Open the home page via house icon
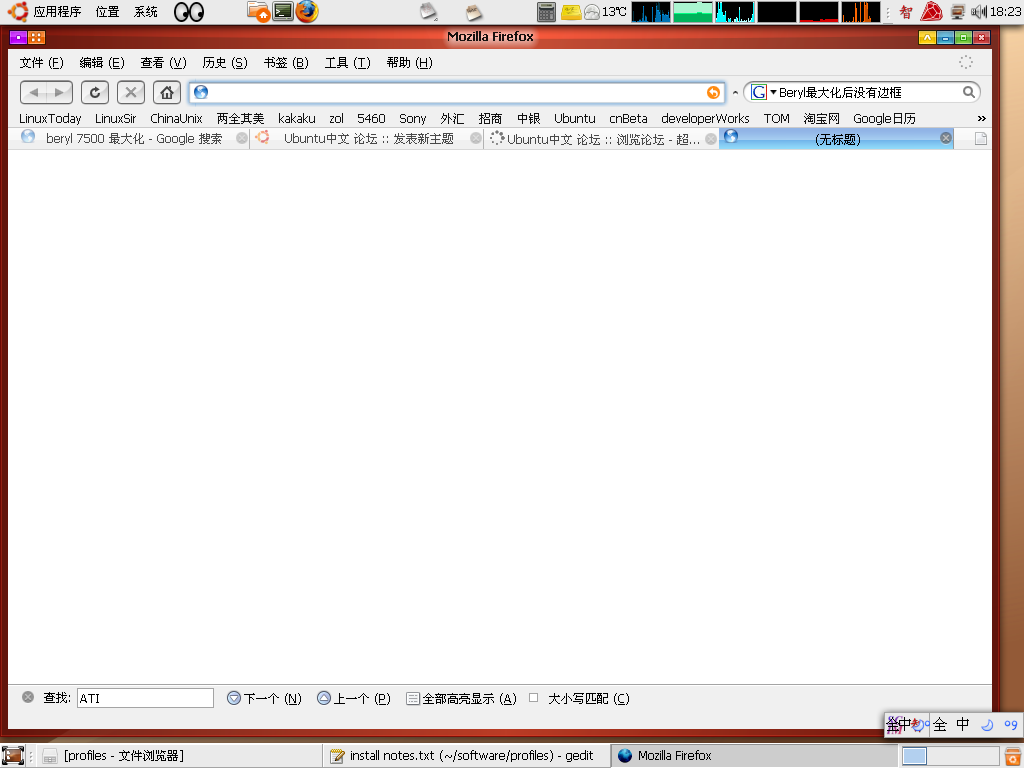This screenshot has width=1024, height=768. (167, 92)
